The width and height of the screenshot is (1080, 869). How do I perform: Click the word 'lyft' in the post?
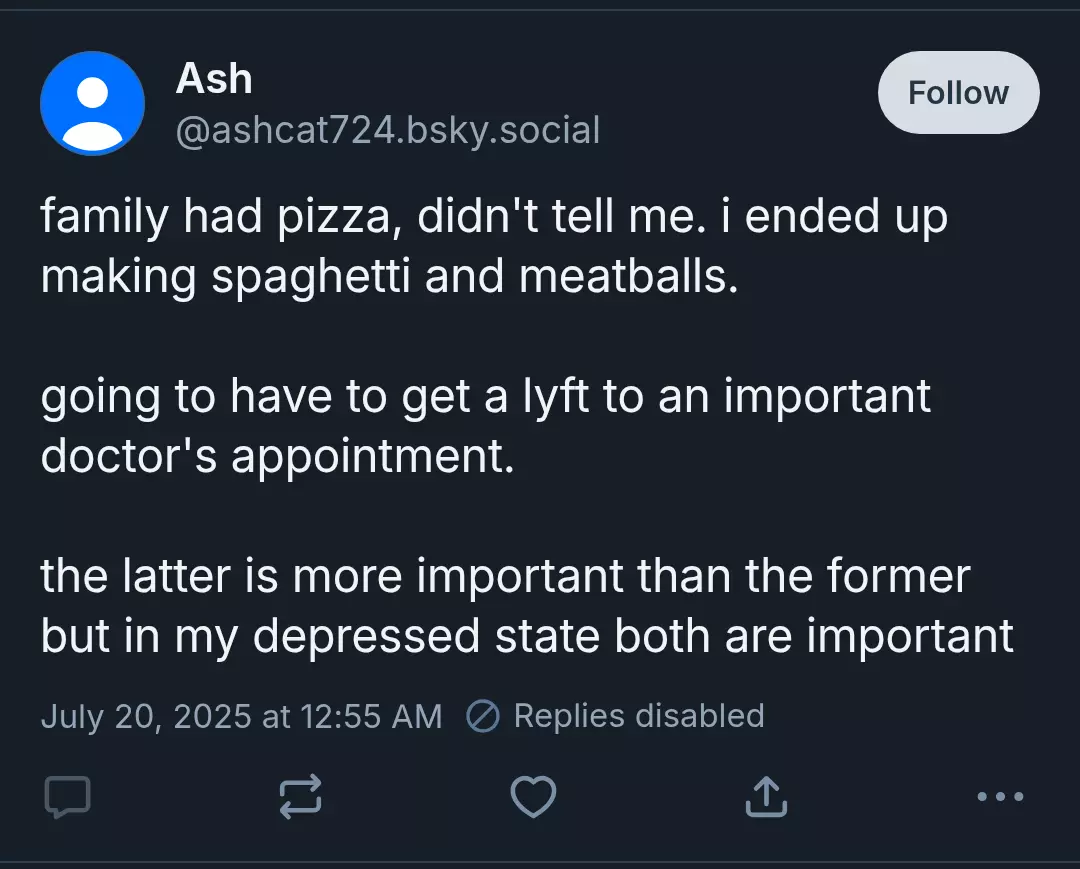click(554, 397)
